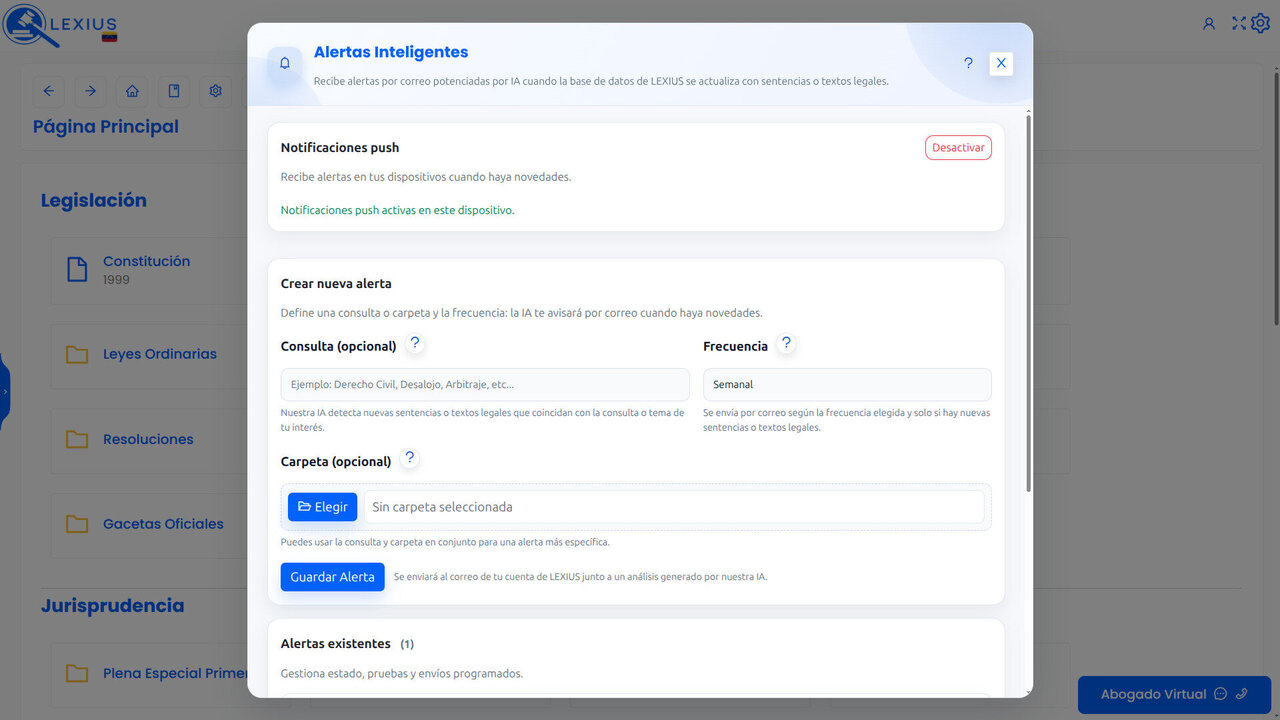Open the Abogado Virtual chat

[x=1174, y=694]
